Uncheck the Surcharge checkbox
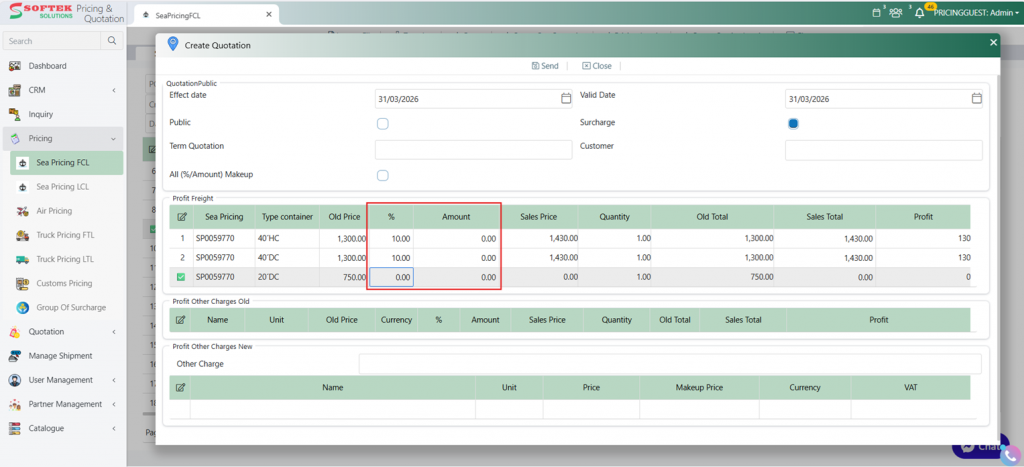 point(793,123)
